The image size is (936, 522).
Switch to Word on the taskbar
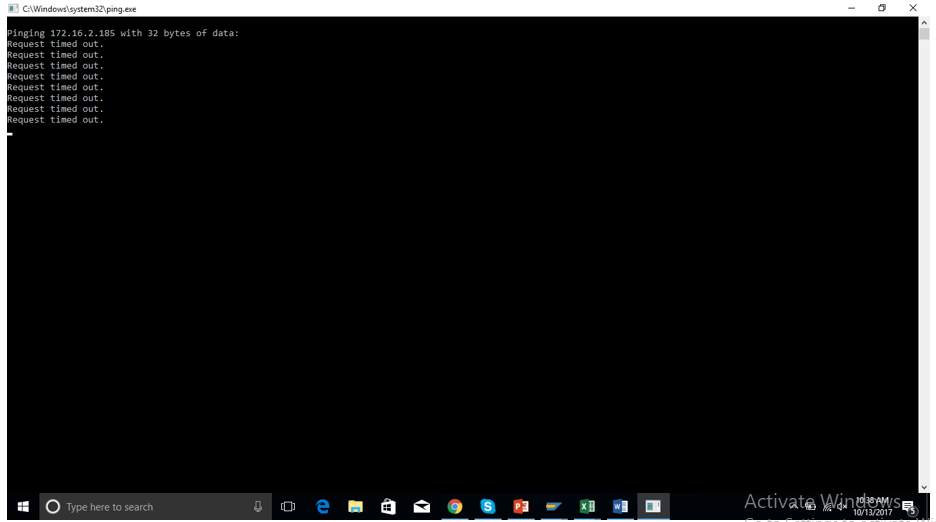point(620,506)
